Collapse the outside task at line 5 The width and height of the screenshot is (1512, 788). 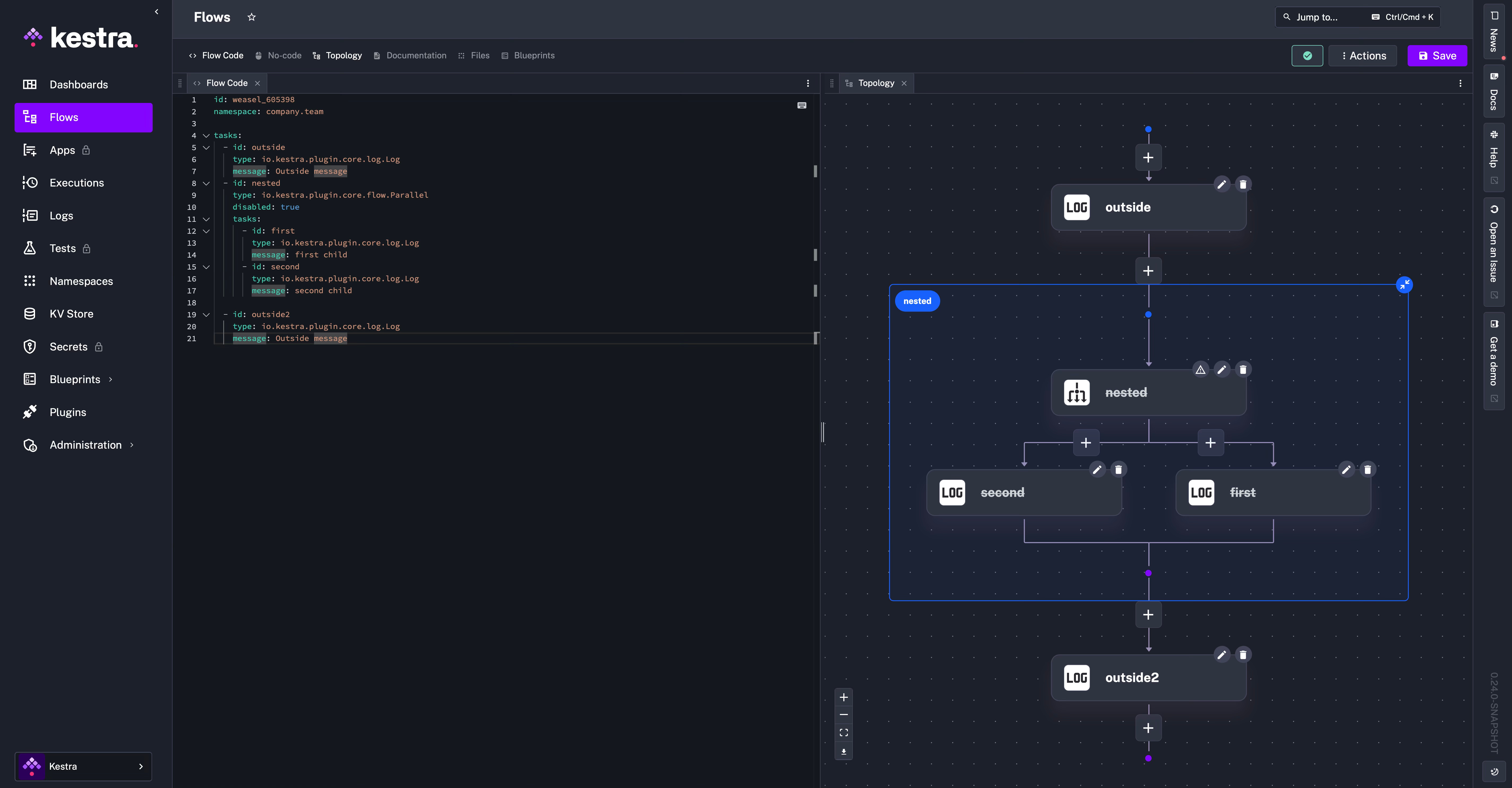[x=206, y=147]
